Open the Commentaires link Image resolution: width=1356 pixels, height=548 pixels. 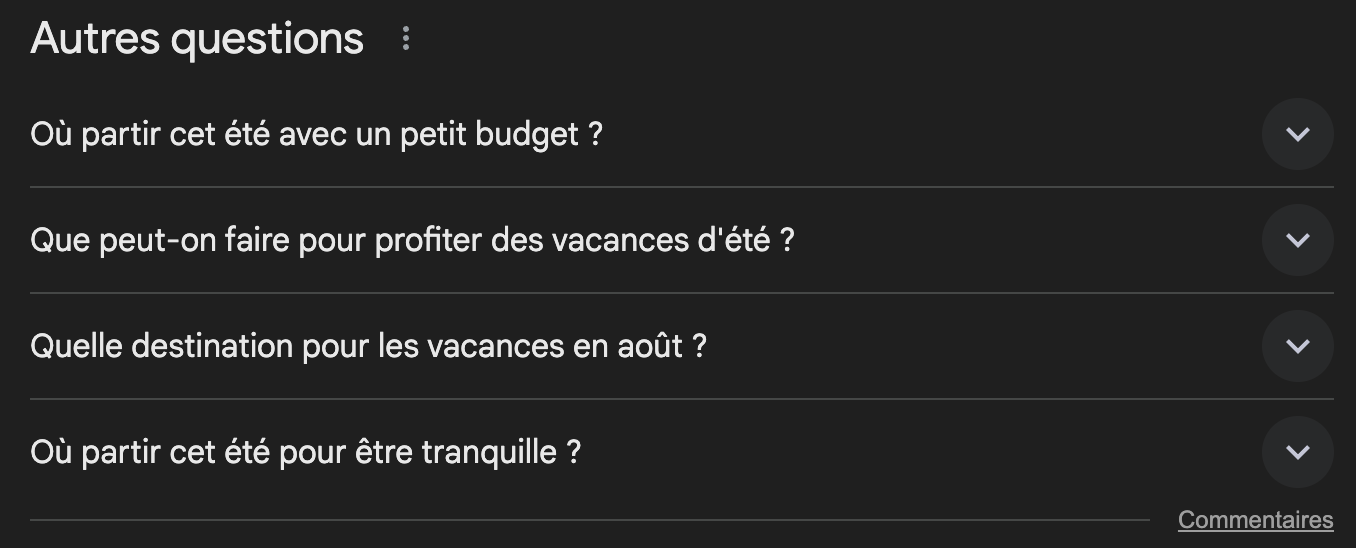click(1255, 520)
